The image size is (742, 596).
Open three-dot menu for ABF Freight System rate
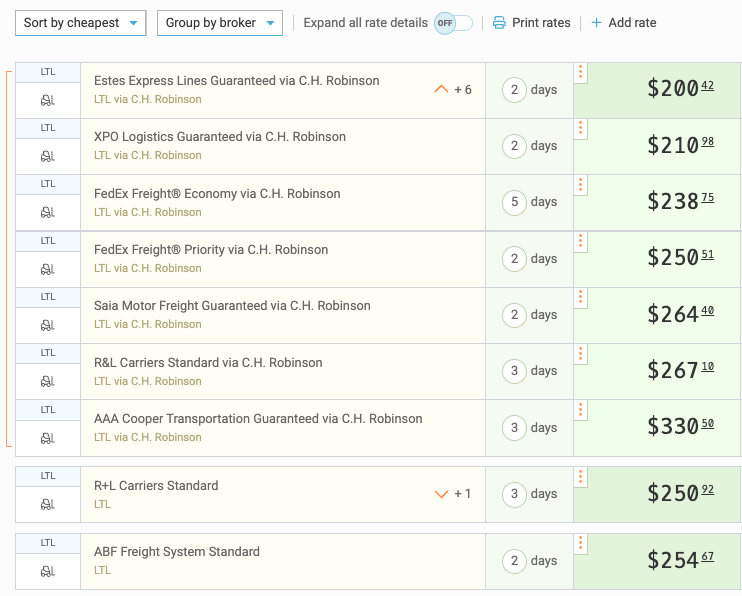click(581, 544)
